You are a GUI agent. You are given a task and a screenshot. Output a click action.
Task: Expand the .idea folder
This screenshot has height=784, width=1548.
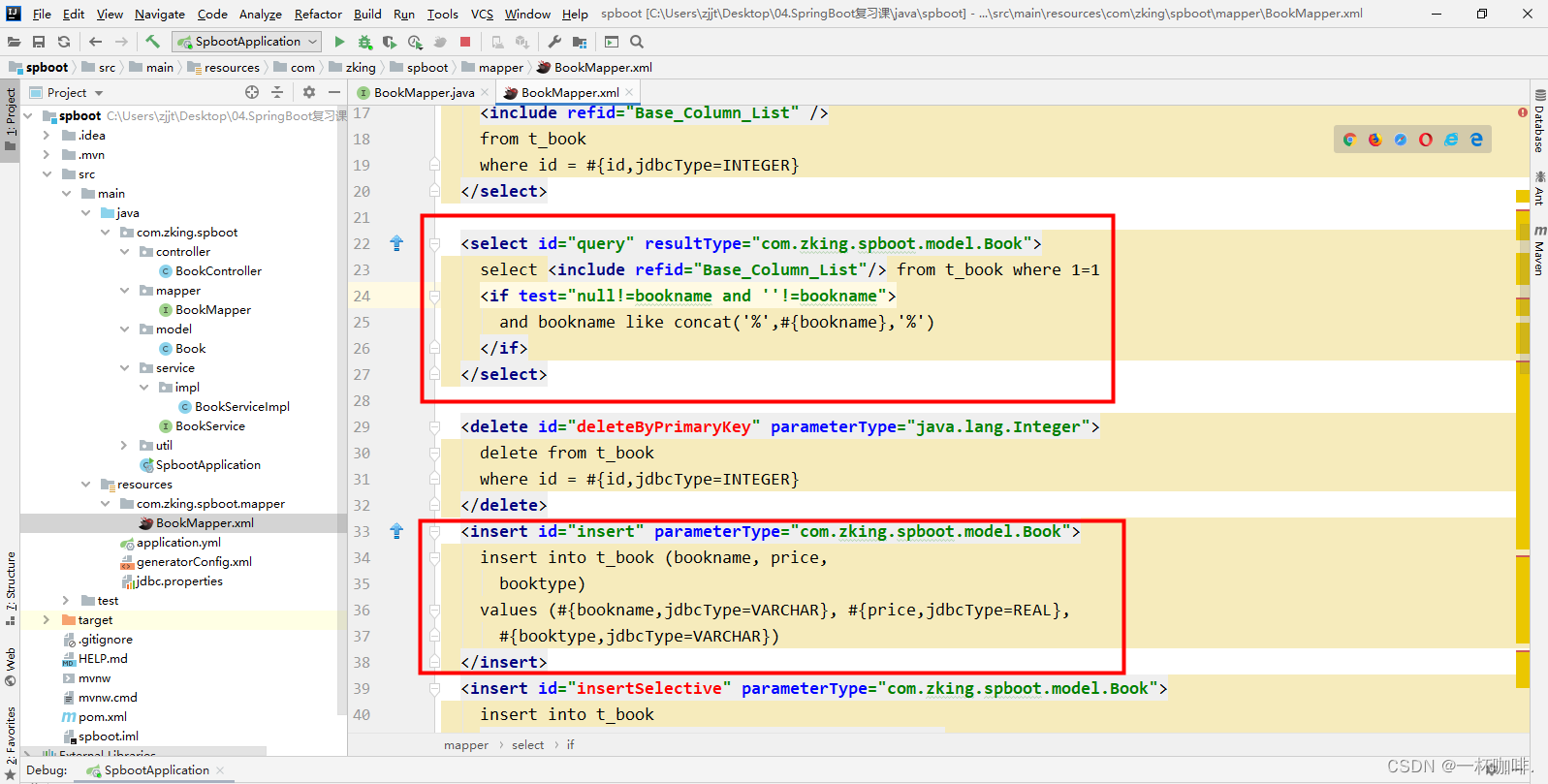pyautogui.click(x=47, y=136)
